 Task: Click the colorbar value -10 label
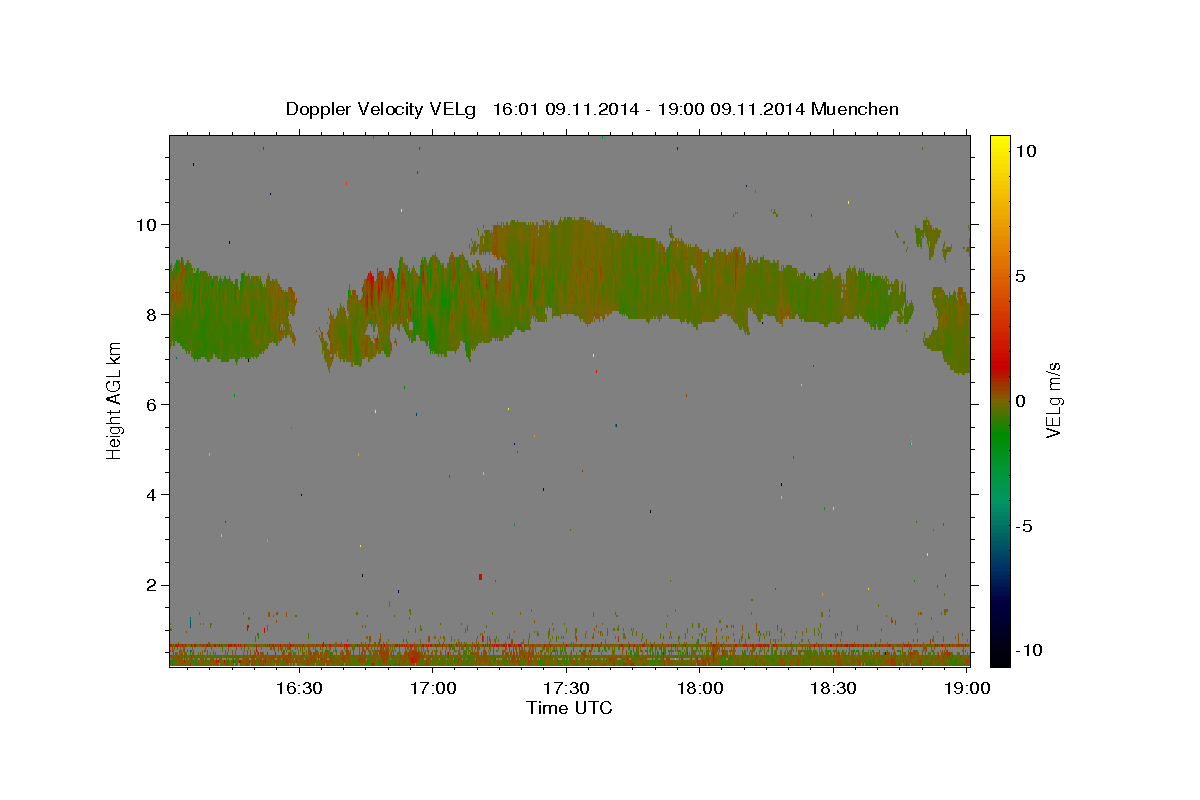point(1029,650)
